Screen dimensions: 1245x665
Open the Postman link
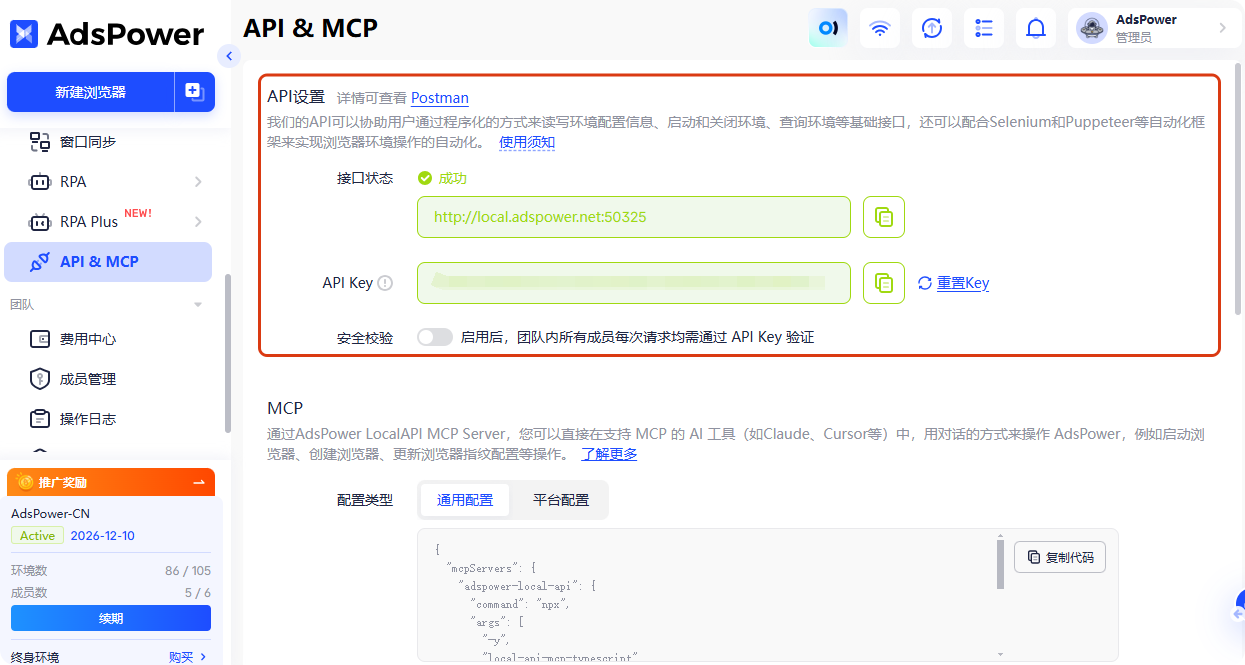click(440, 97)
